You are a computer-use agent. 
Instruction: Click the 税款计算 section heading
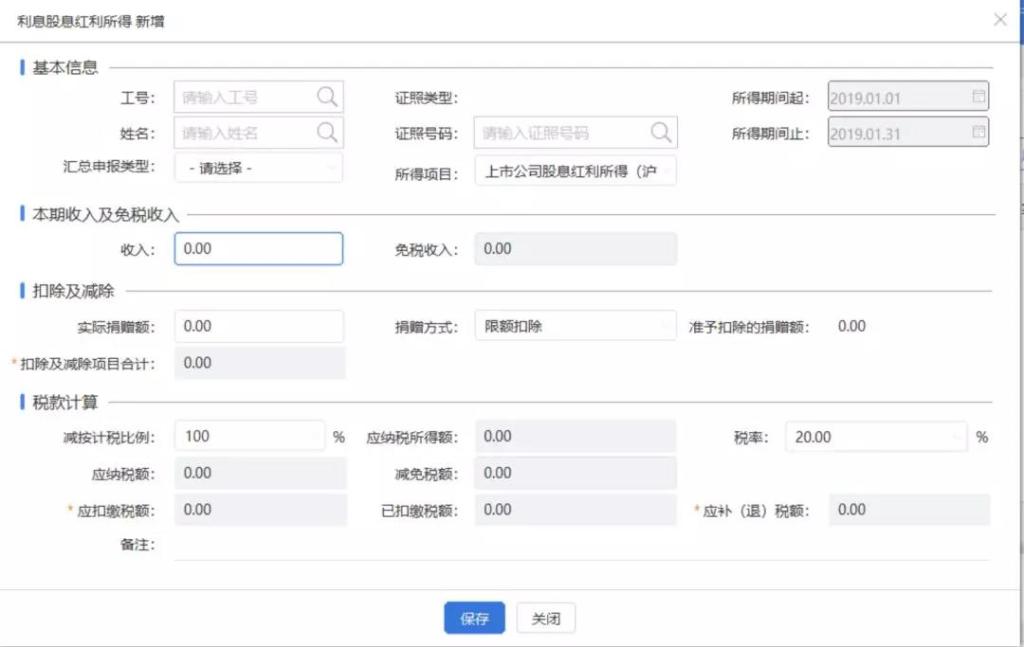65,402
